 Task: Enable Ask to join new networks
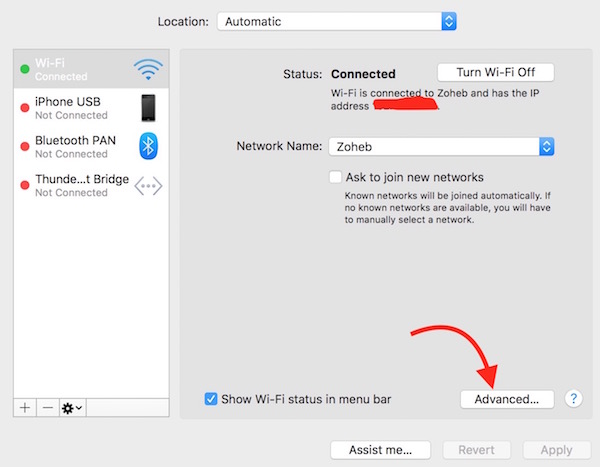point(337,177)
